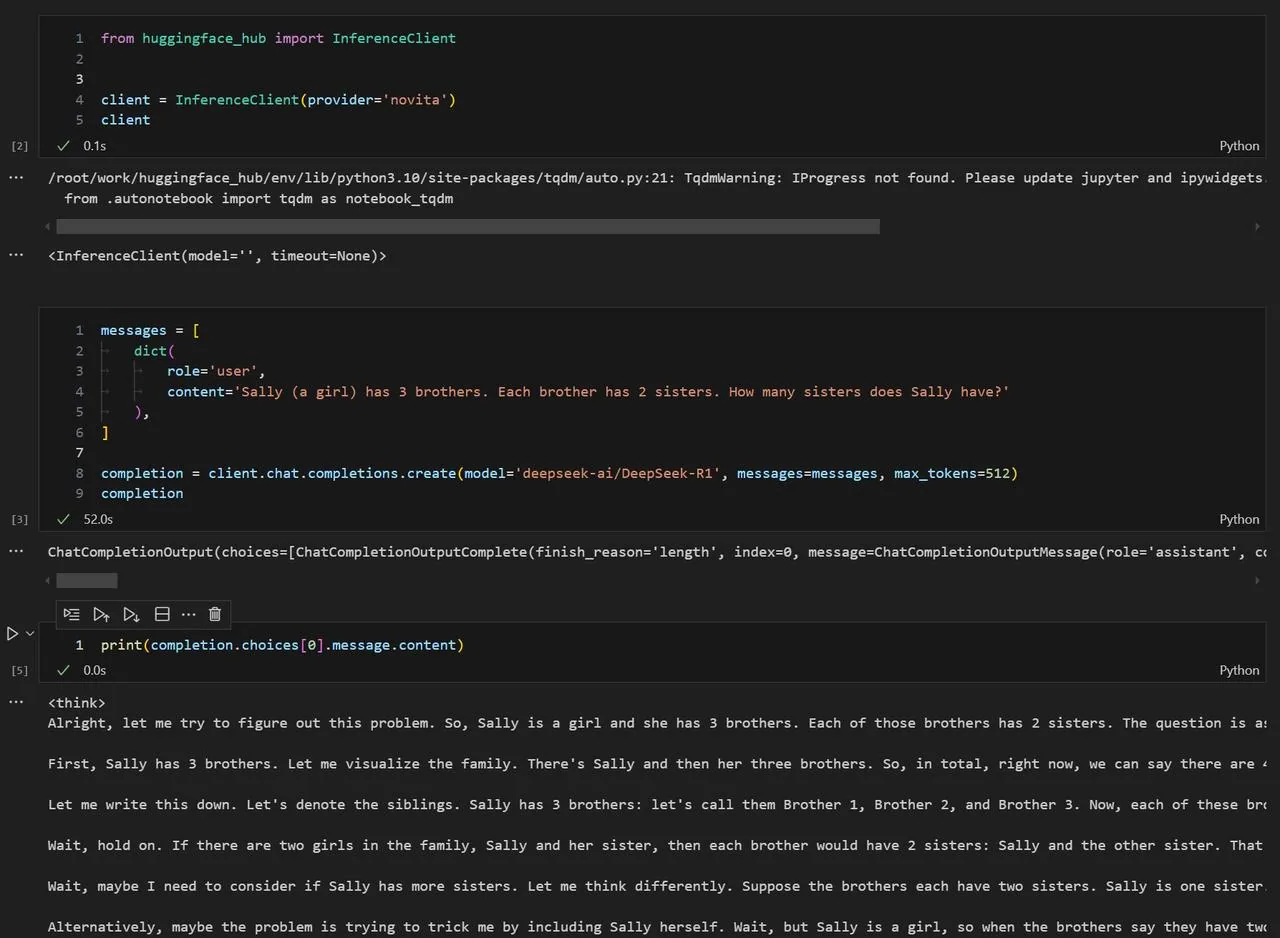This screenshot has width=1280, height=938.
Task: Click output line starting 'Wait, hold on'
Action: click(657, 845)
